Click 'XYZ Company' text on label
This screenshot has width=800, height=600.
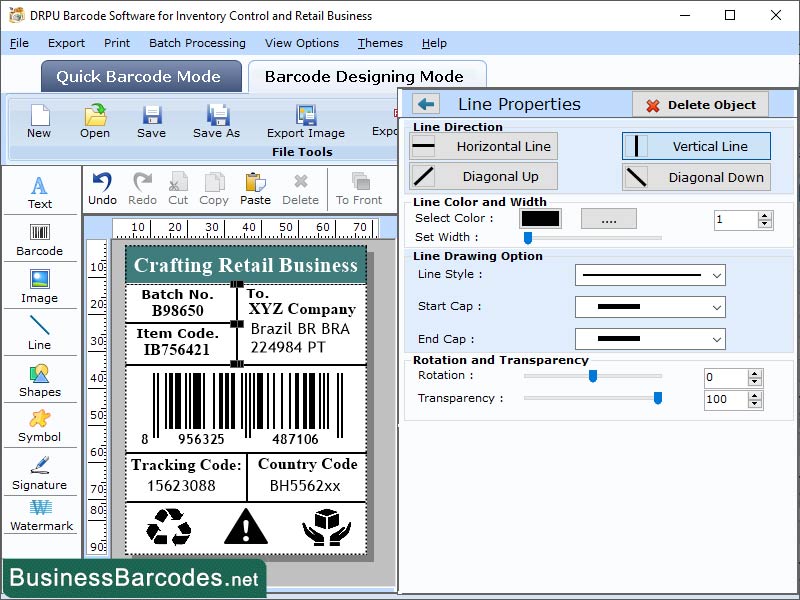tap(302, 309)
